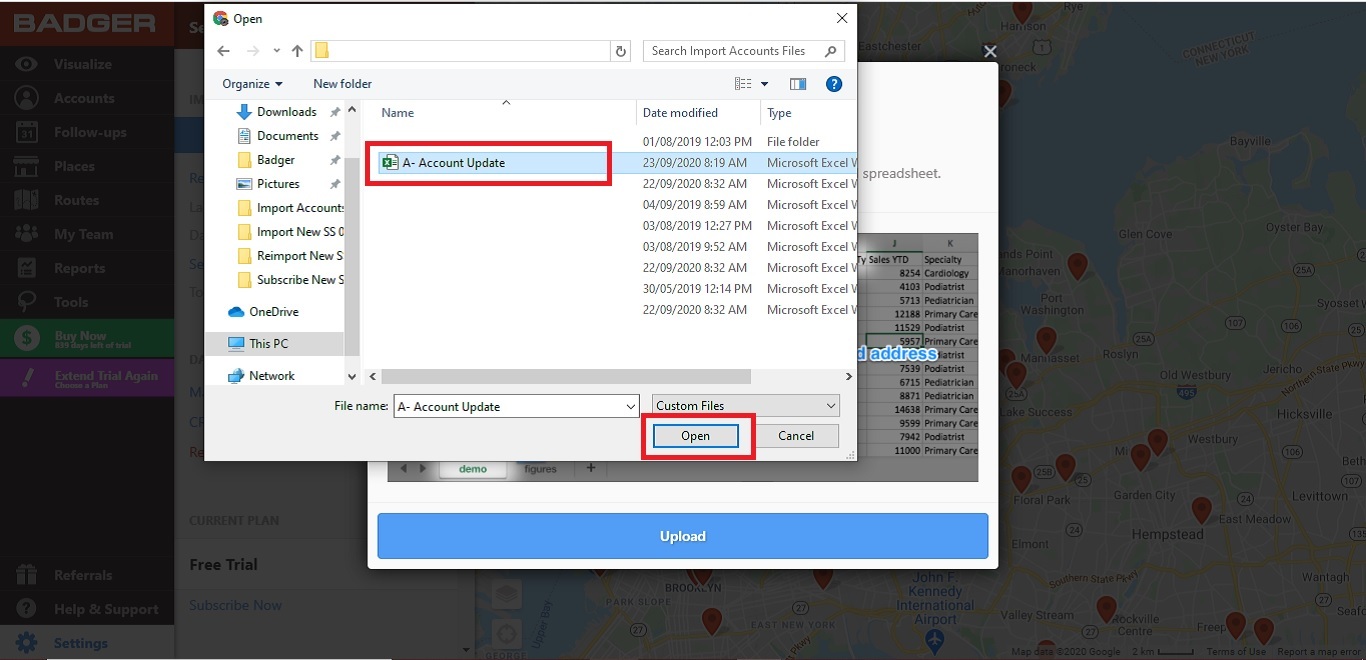Cancel the Open dialog
The image size is (1366, 660).
tap(796, 436)
